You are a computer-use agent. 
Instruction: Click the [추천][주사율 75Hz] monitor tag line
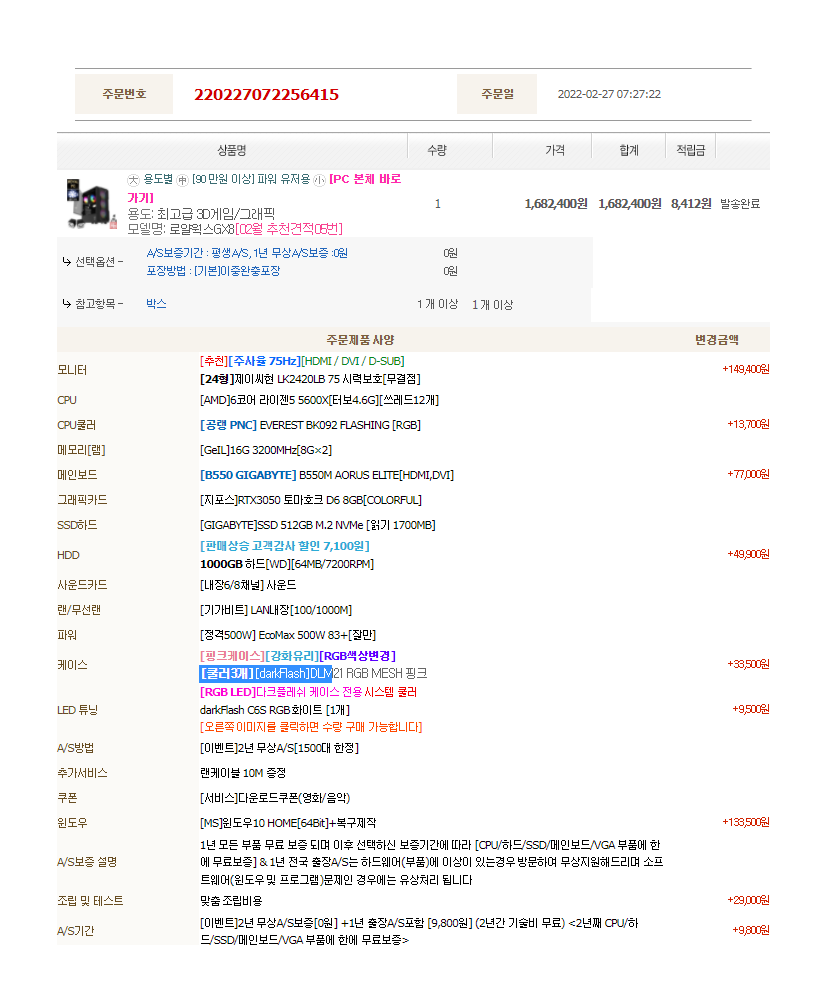(x=303, y=361)
